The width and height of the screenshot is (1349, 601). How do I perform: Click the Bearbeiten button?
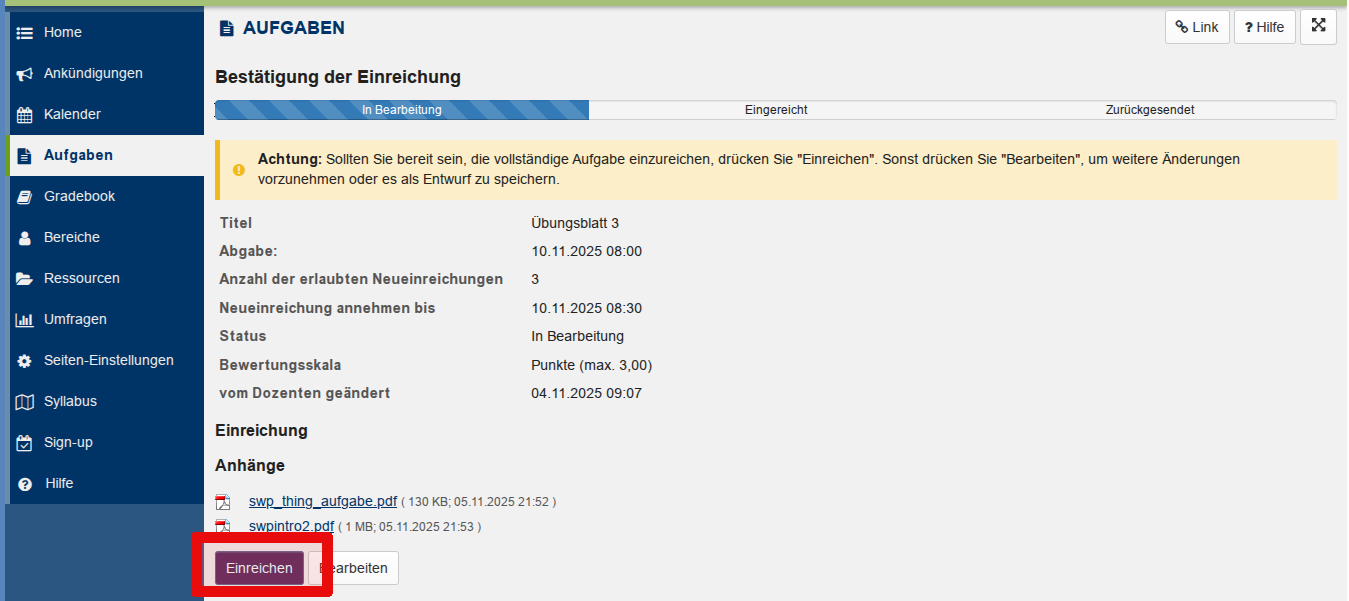[x=354, y=568]
